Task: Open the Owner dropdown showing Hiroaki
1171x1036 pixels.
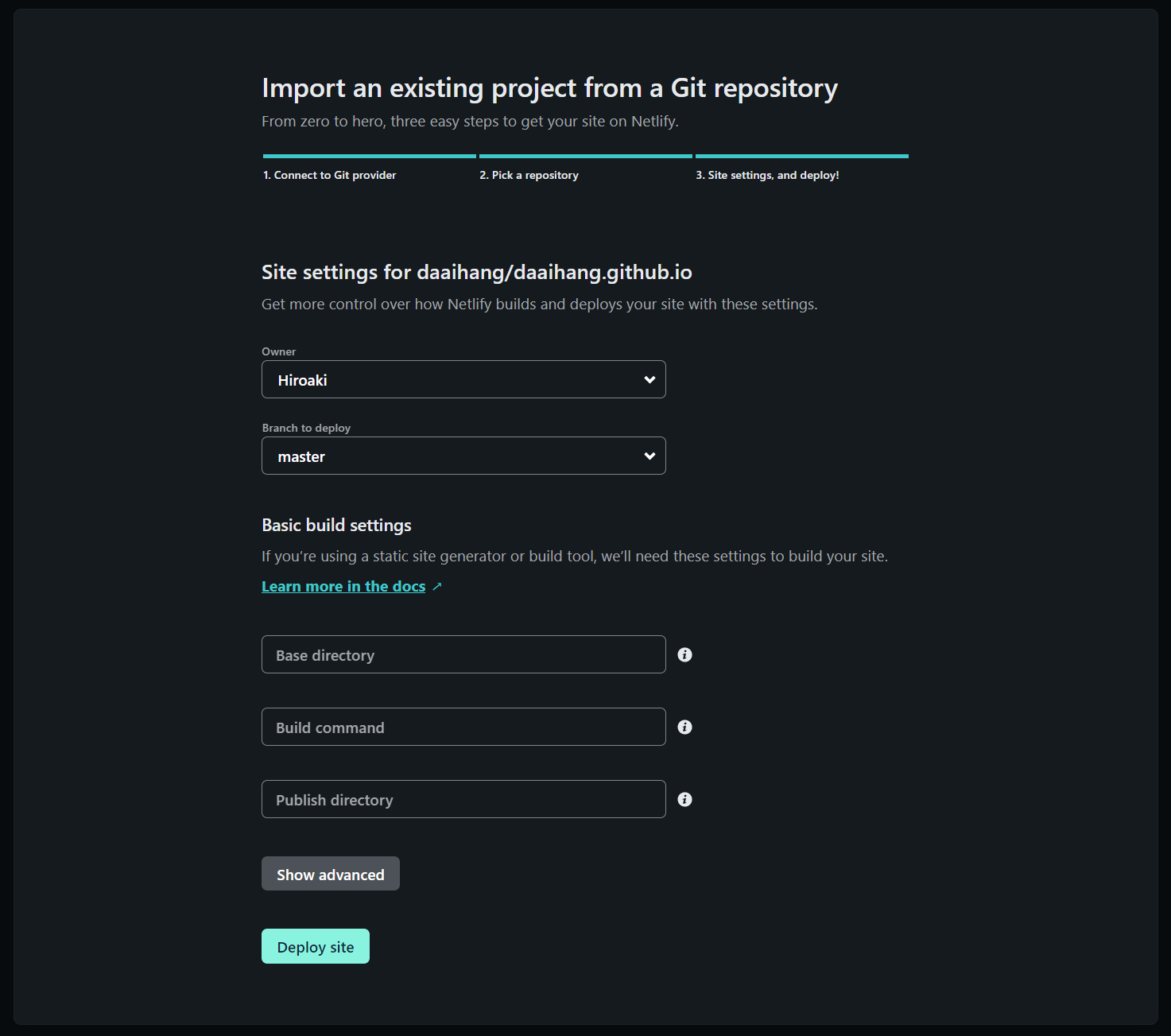Action: (463, 379)
